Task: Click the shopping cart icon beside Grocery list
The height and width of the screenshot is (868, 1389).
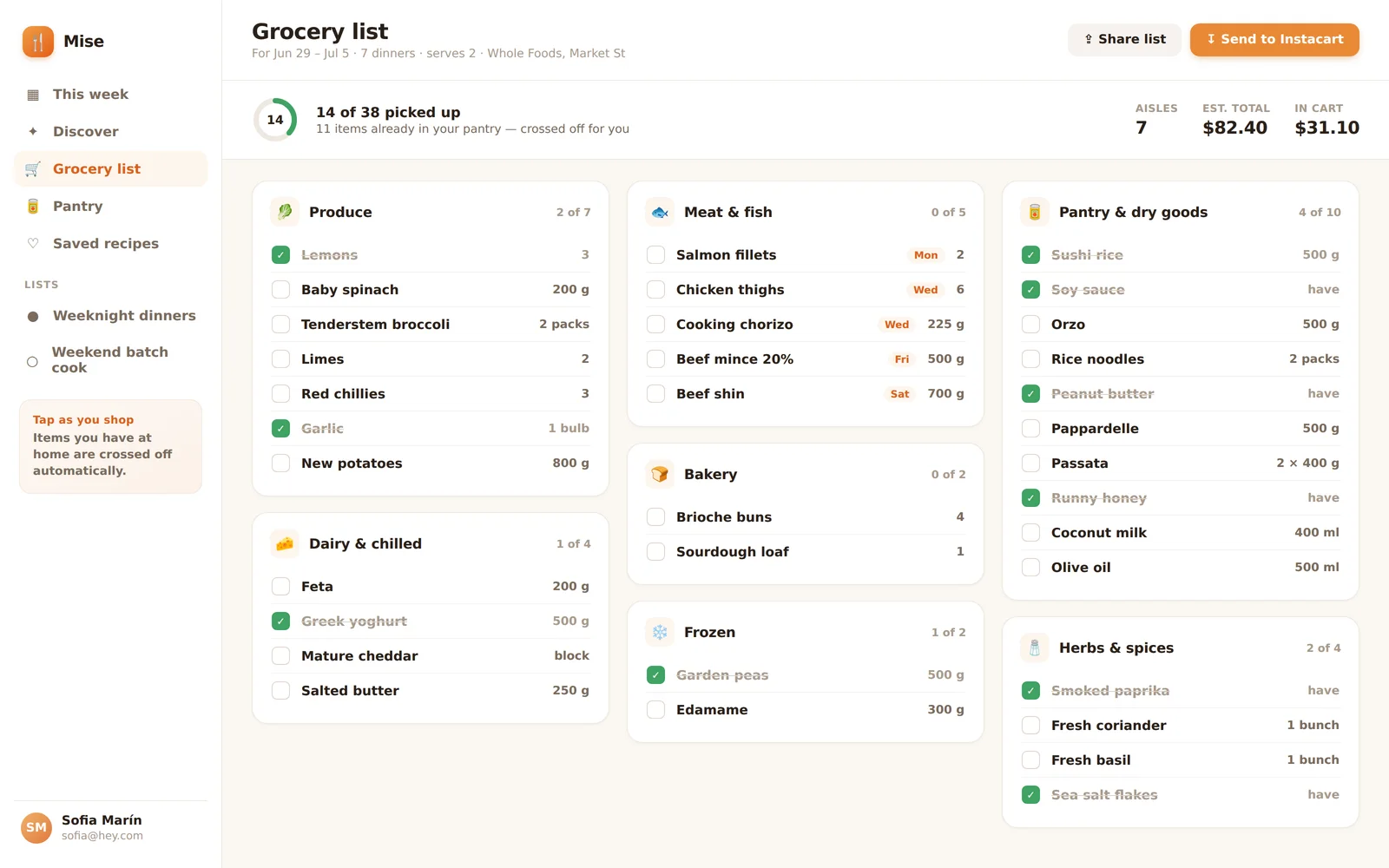Action: click(33, 169)
